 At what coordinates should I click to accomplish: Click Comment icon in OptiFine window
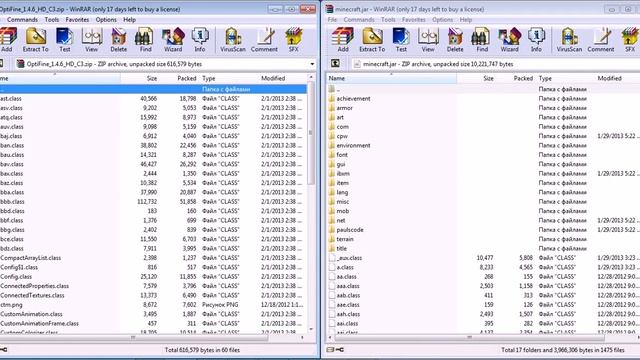pyautogui.click(x=264, y=40)
